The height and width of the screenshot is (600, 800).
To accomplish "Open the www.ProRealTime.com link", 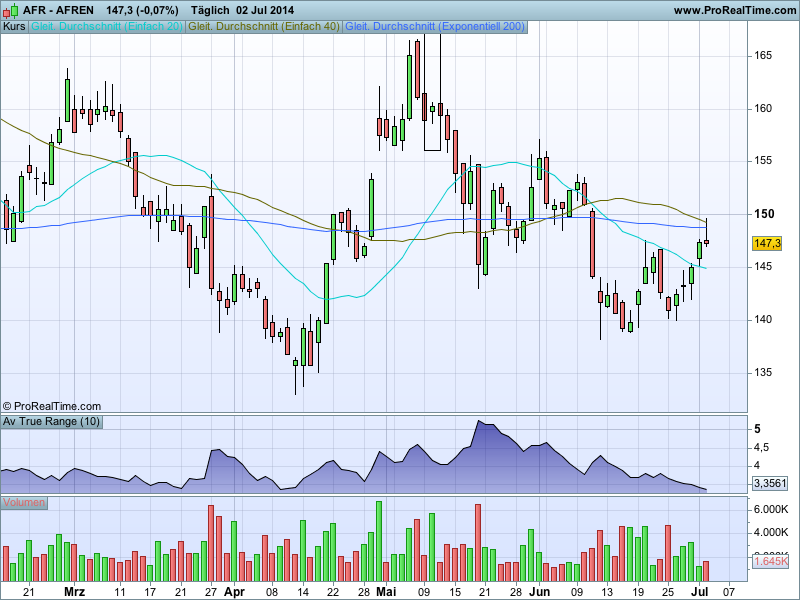I will click(x=735, y=10).
